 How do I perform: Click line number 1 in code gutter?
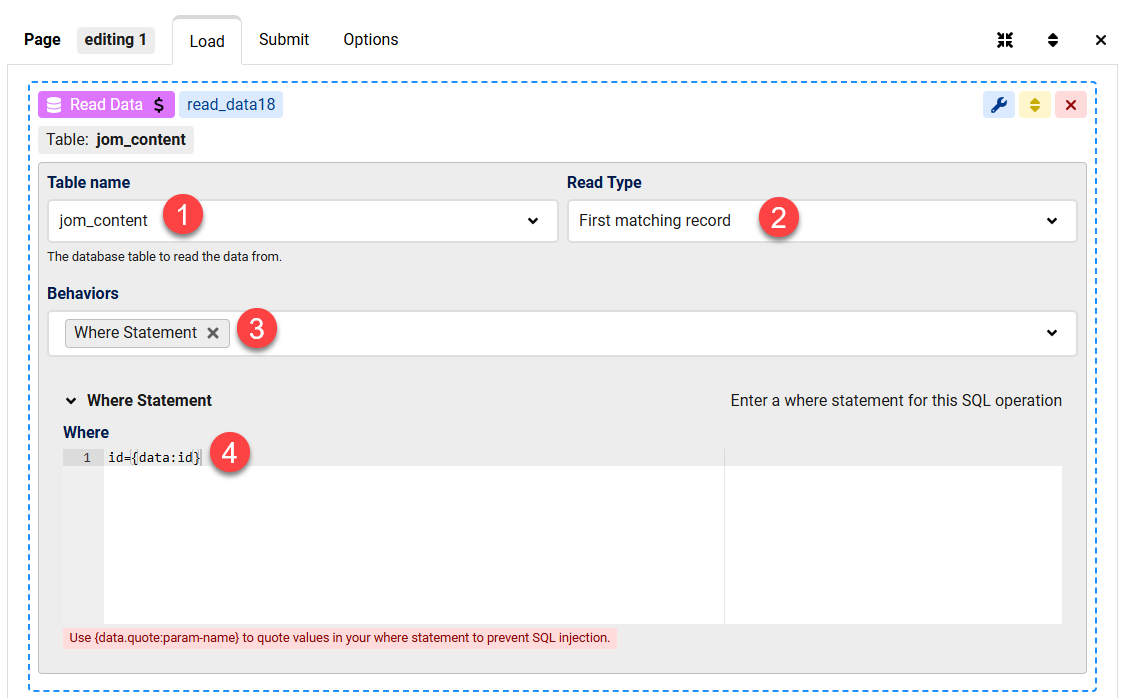coord(86,458)
